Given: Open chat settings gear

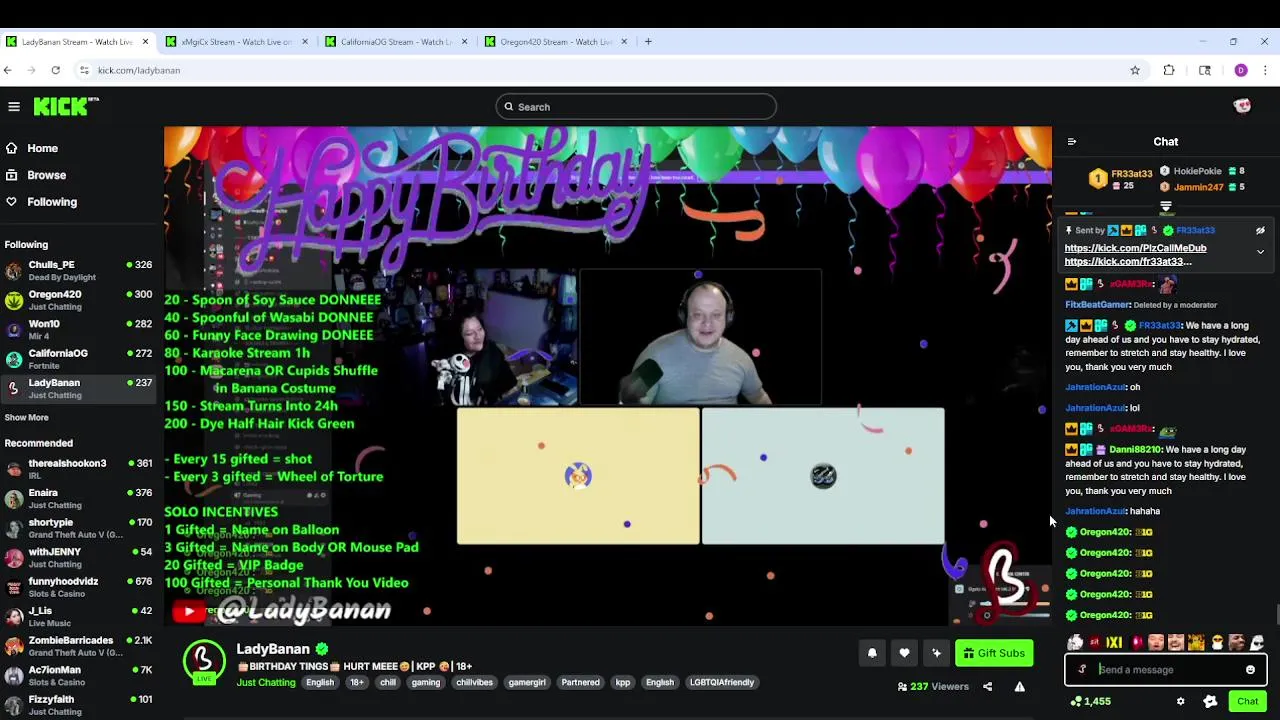Looking at the screenshot, I should coord(1180,702).
